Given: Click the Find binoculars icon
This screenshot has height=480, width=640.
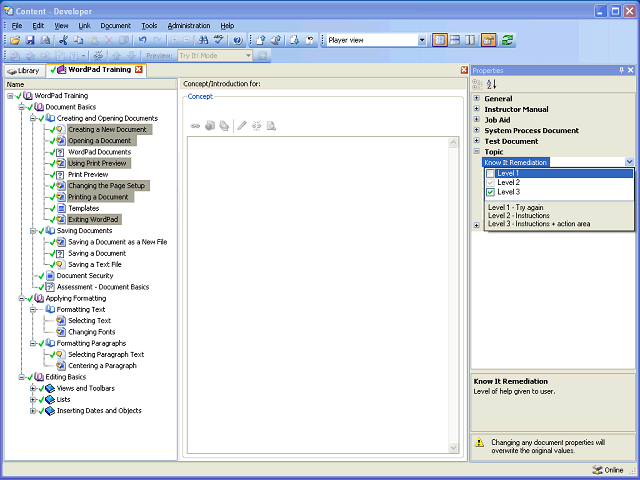Looking at the screenshot, I should tap(203, 40).
